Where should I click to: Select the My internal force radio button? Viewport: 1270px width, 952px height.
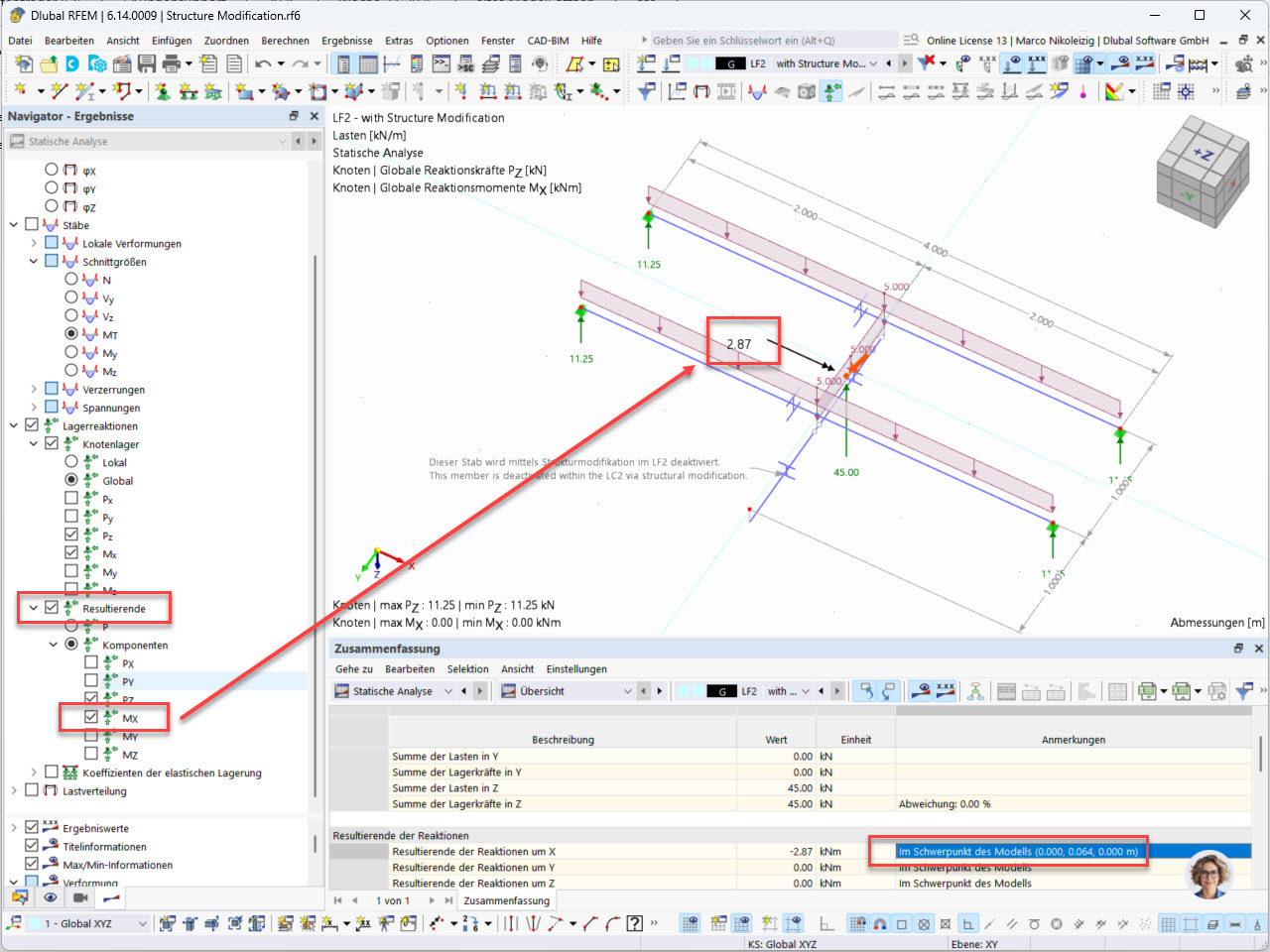pos(71,353)
